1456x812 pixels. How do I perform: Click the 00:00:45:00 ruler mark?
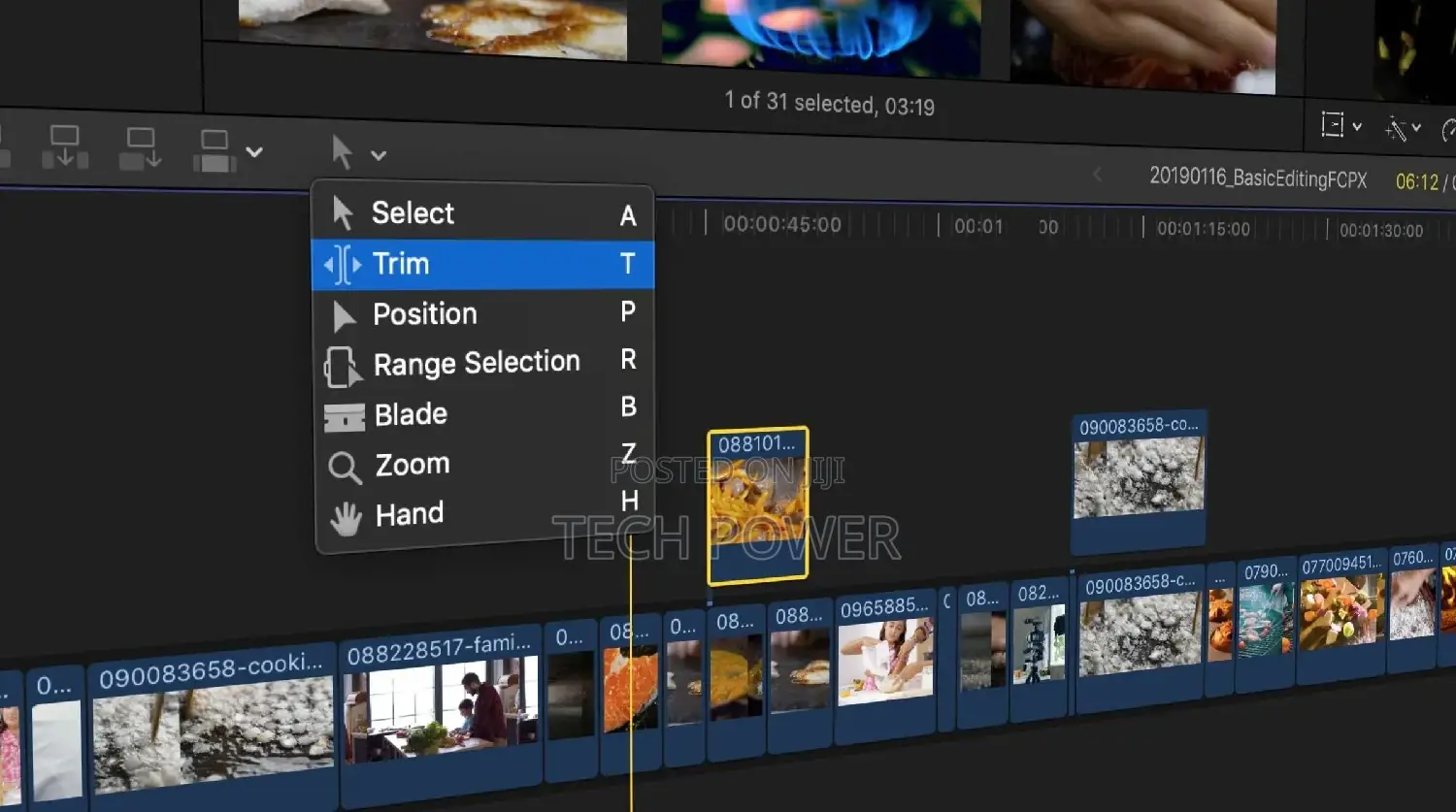[x=781, y=224]
